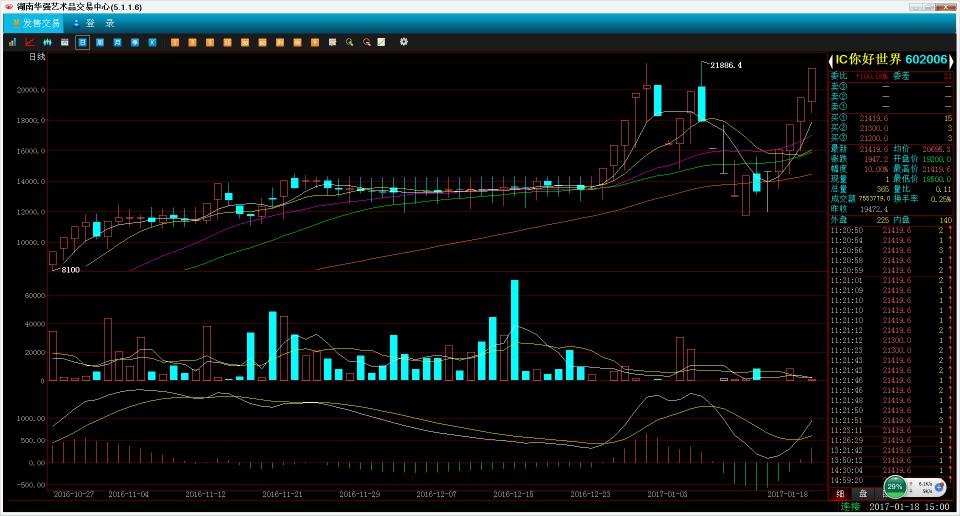This screenshot has width=960, height=516.
Task: Switch to the 细 detail tab
Action: (x=841, y=493)
